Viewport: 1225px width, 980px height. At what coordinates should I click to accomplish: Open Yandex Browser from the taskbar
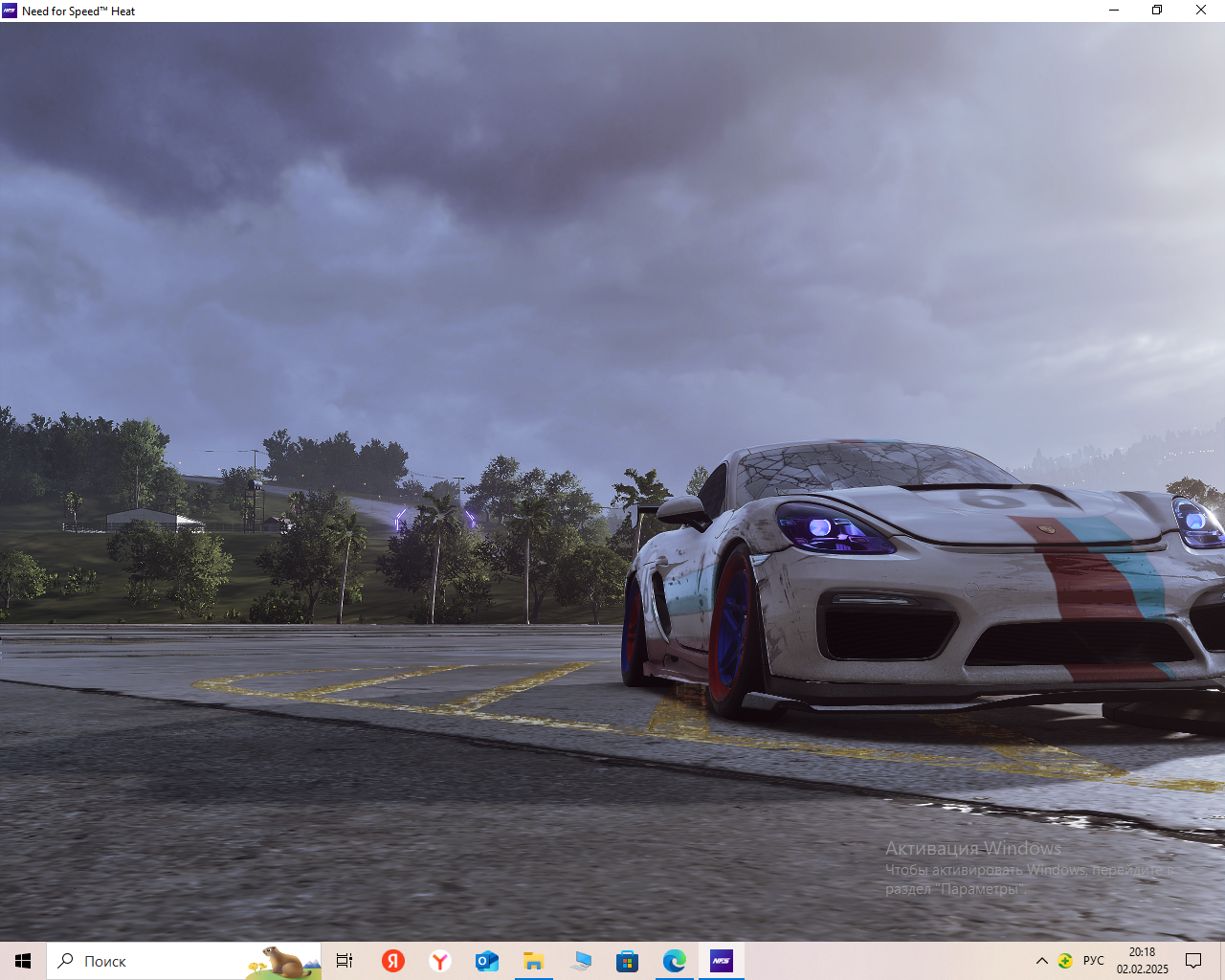pos(440,961)
